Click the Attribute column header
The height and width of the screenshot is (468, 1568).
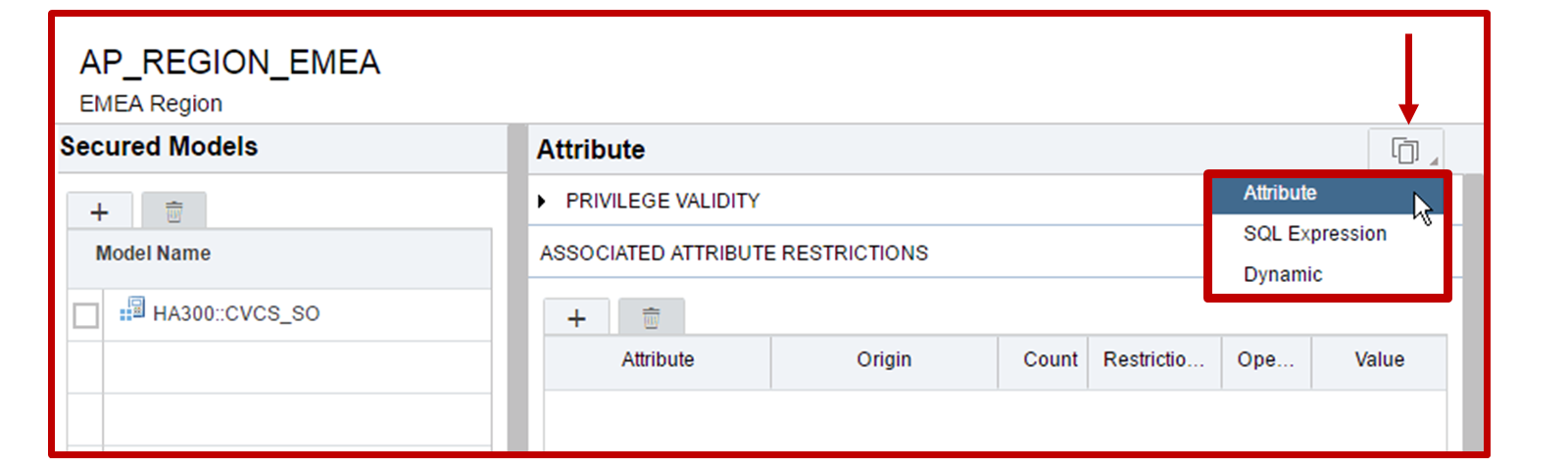coord(658,360)
